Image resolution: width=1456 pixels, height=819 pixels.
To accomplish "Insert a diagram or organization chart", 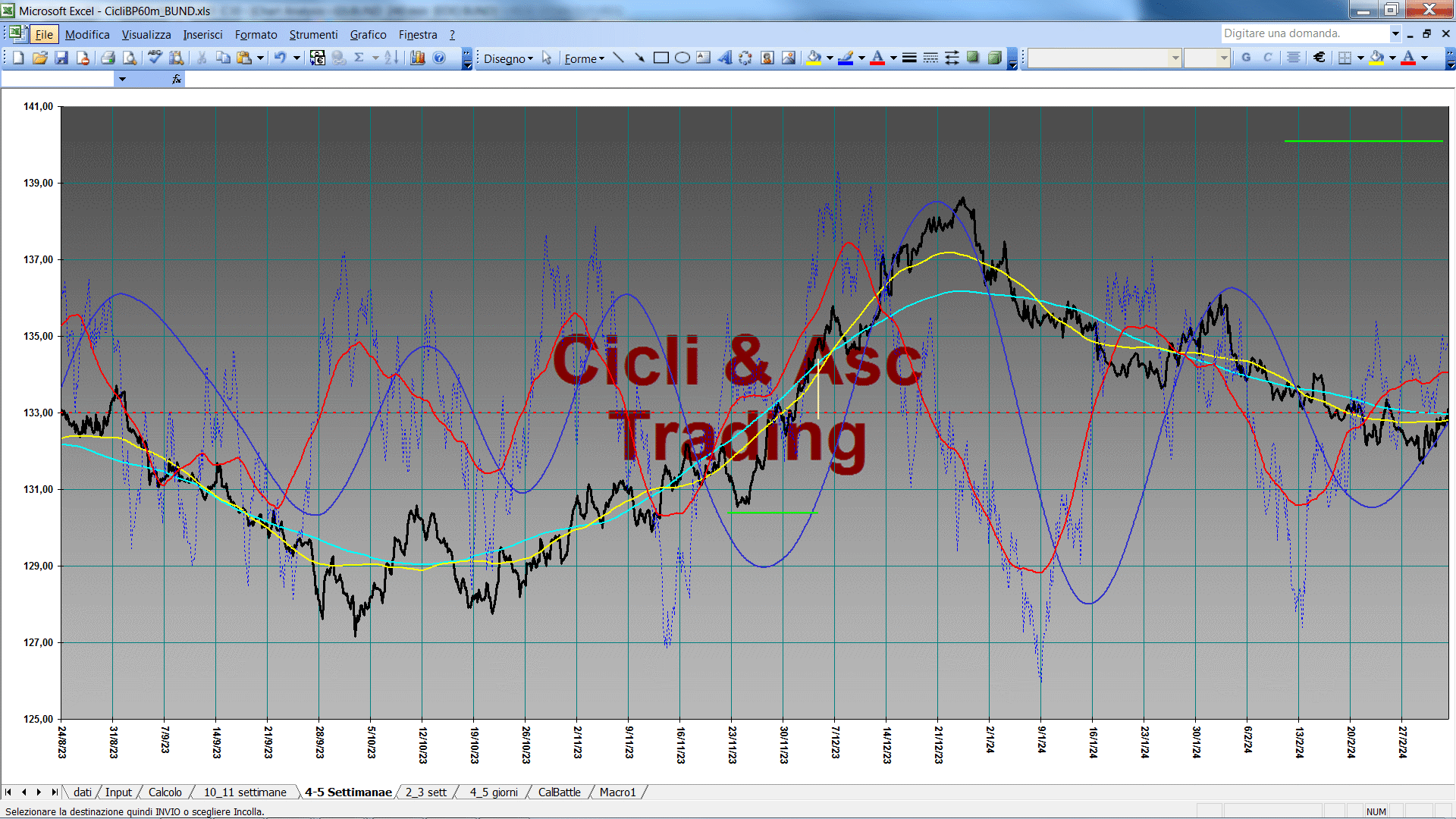I will 745,58.
